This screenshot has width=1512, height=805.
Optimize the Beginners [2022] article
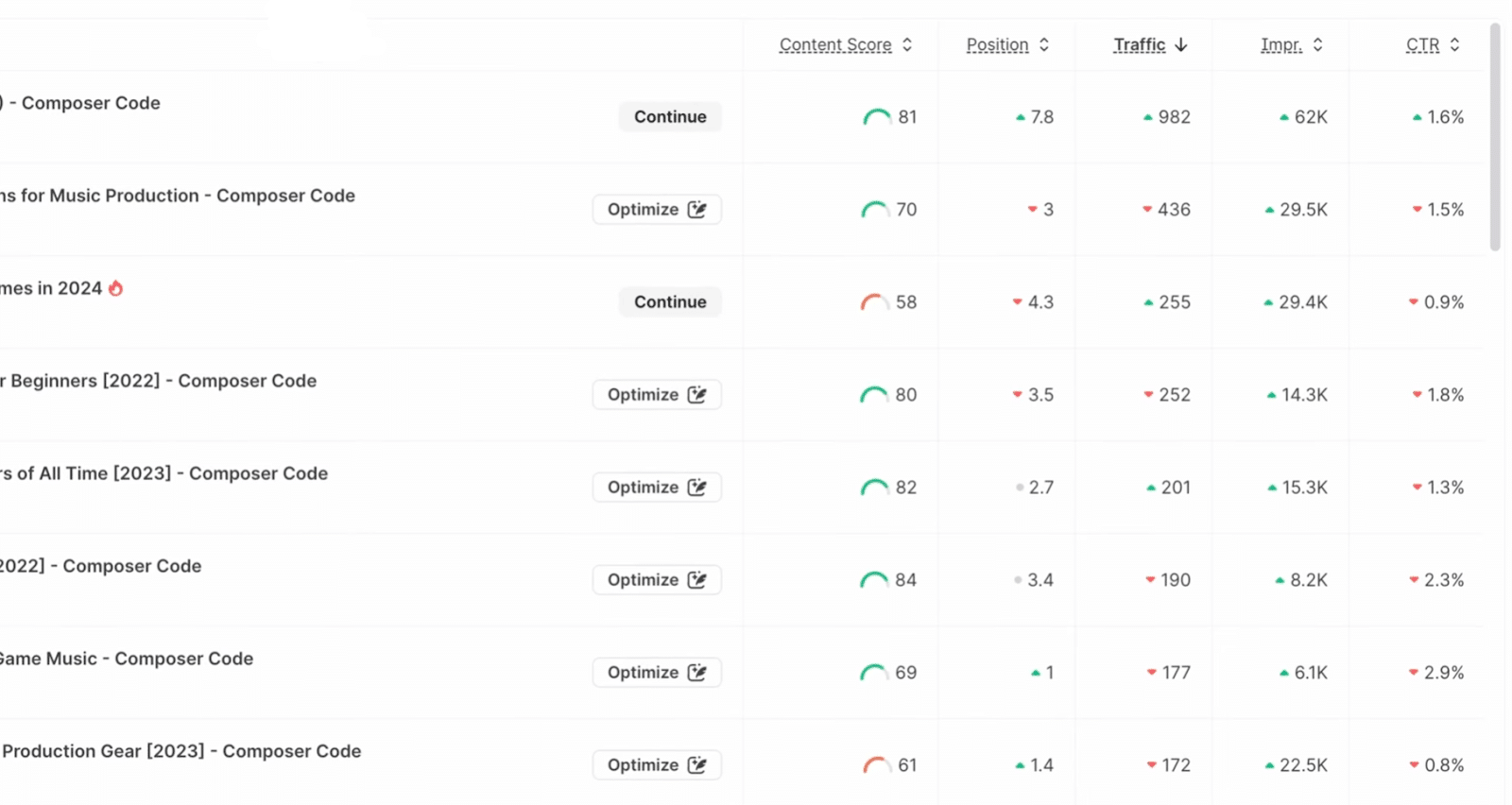click(x=657, y=395)
